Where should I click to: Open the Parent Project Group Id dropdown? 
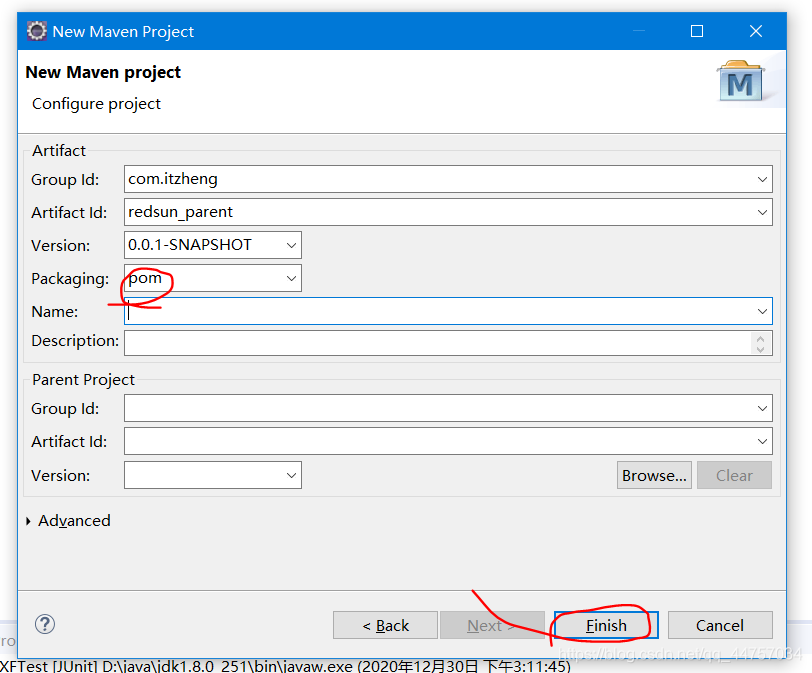coord(762,408)
